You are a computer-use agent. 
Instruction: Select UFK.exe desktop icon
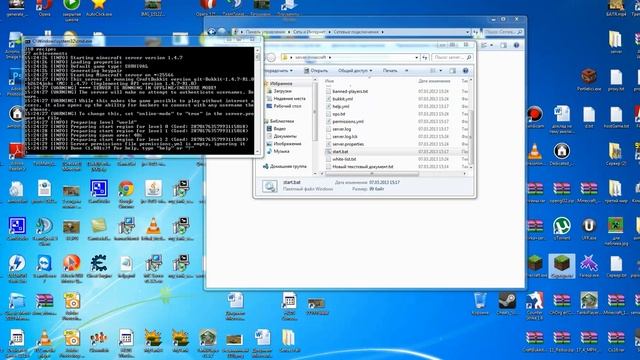(589, 228)
